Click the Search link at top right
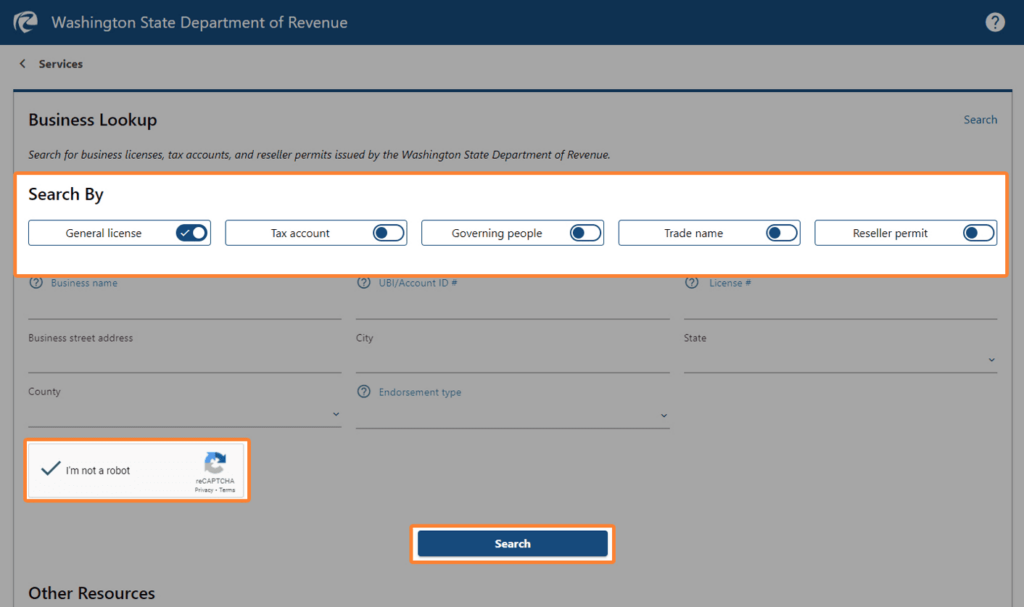The image size is (1024, 607). tap(980, 119)
